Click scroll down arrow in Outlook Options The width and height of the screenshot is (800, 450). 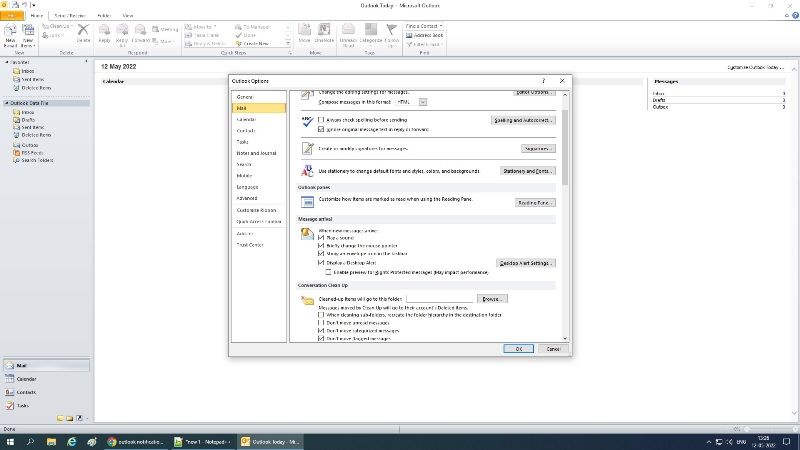565,338
